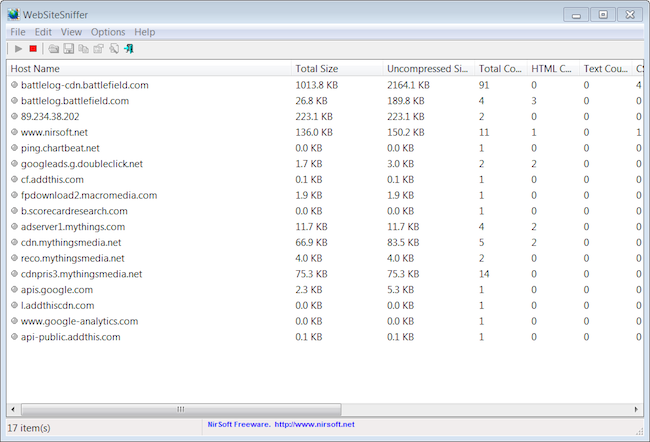Viewport: 650px width, 442px height.
Task: Click the scrollbar's right arrow
Action: pyautogui.click(x=636, y=409)
